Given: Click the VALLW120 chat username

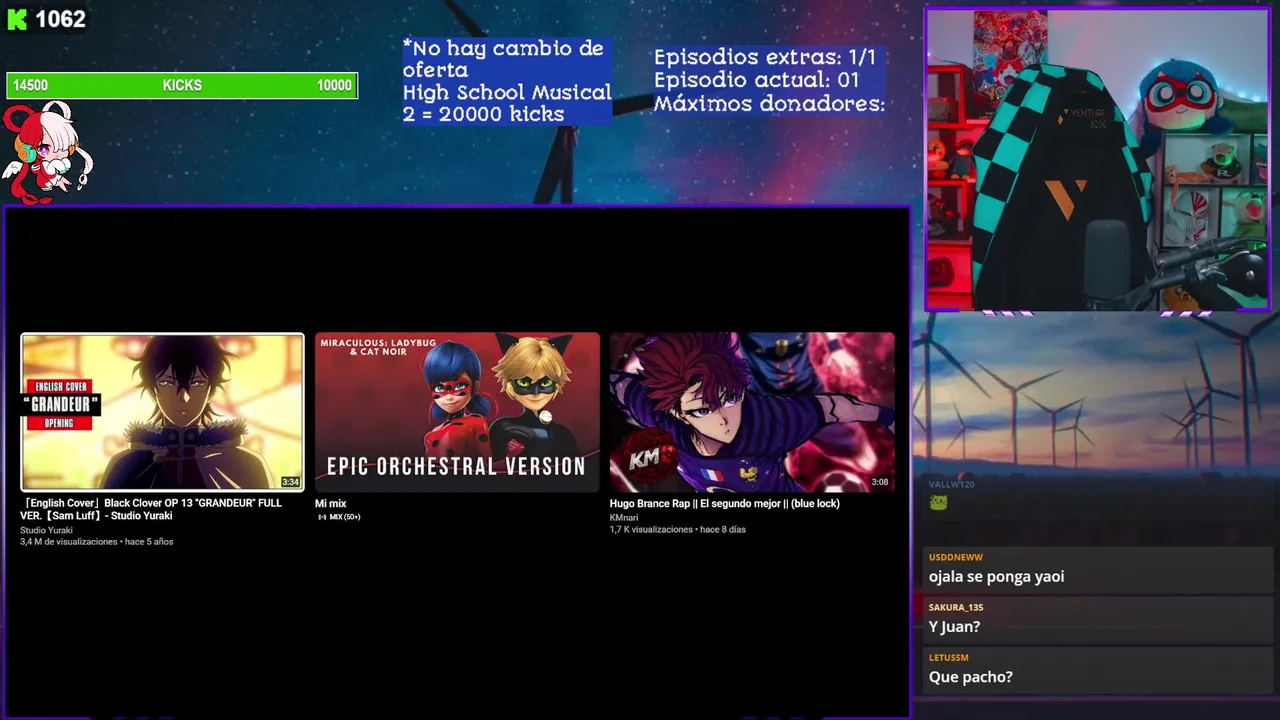Looking at the screenshot, I should coord(951,484).
